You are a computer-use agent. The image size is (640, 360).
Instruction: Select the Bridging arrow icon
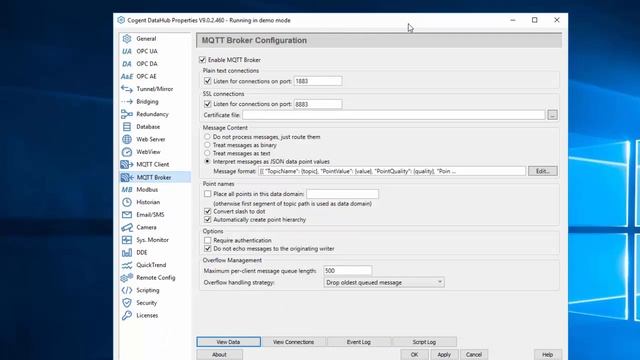pyautogui.click(x=127, y=102)
